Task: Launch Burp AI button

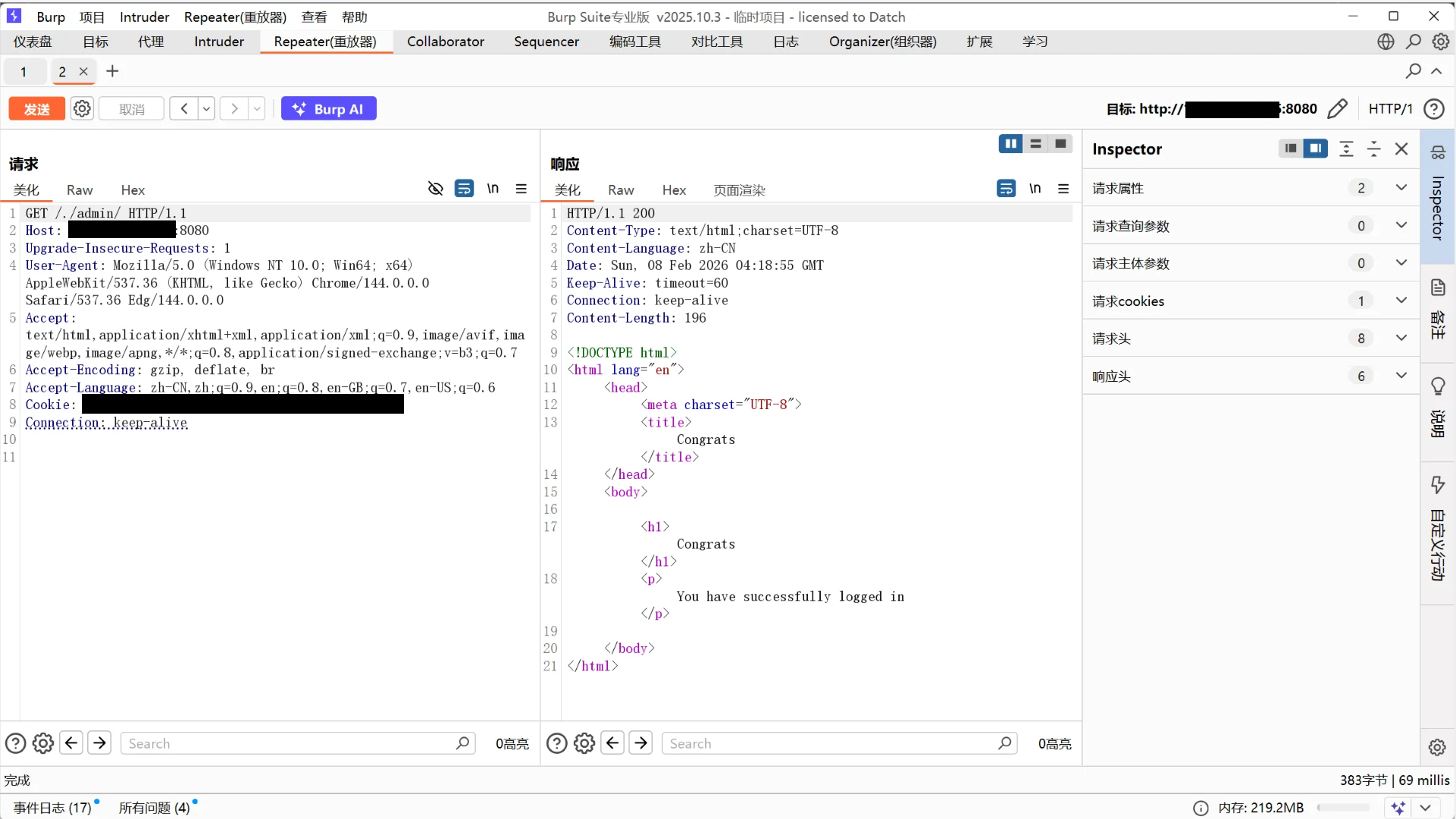Action: click(328, 109)
